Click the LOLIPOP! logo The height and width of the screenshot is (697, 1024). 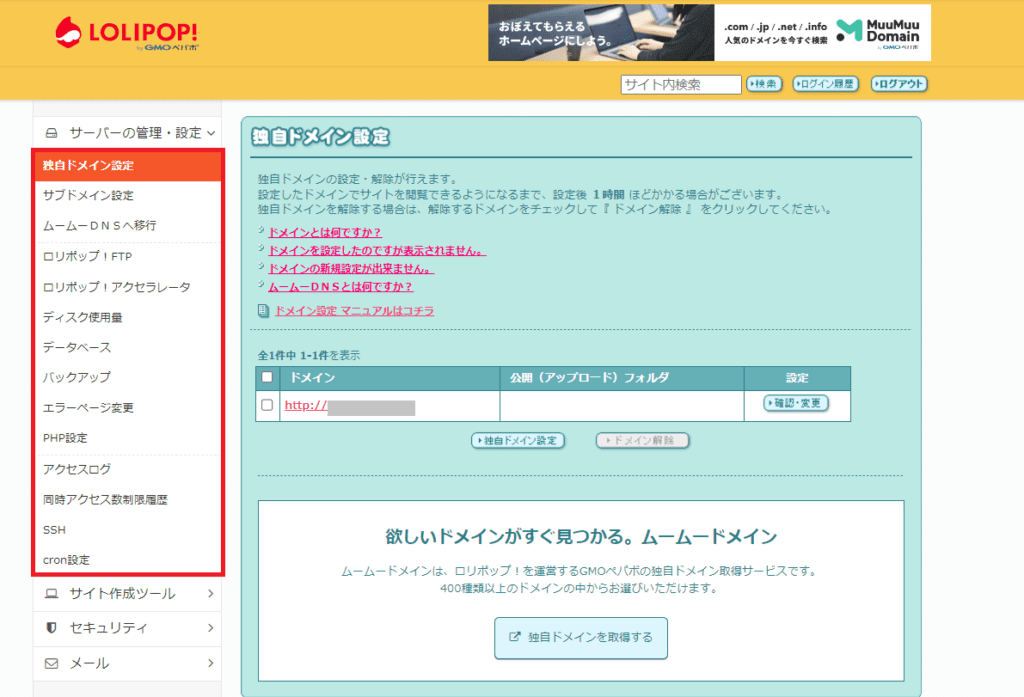pyautogui.click(x=127, y=33)
